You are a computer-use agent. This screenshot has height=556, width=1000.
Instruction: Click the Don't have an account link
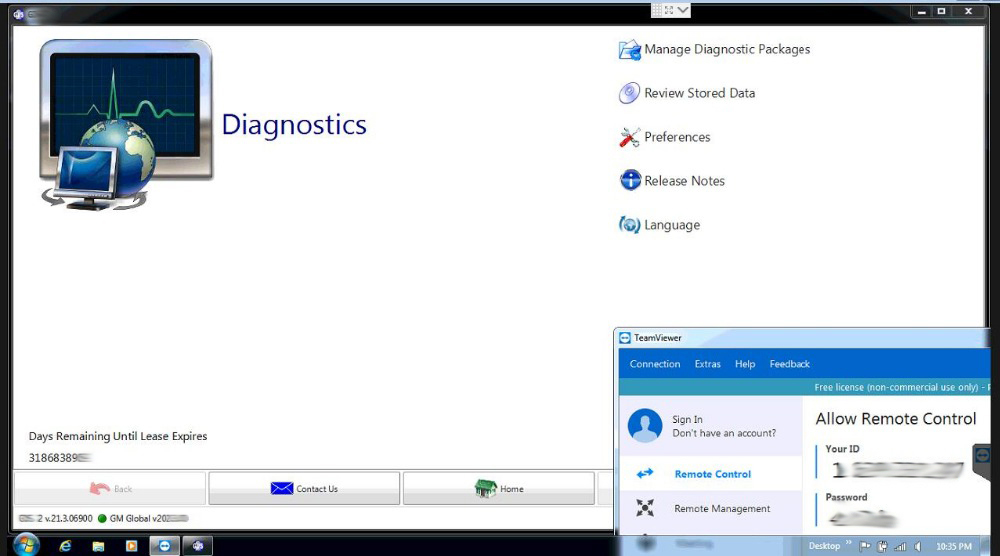[724, 433]
